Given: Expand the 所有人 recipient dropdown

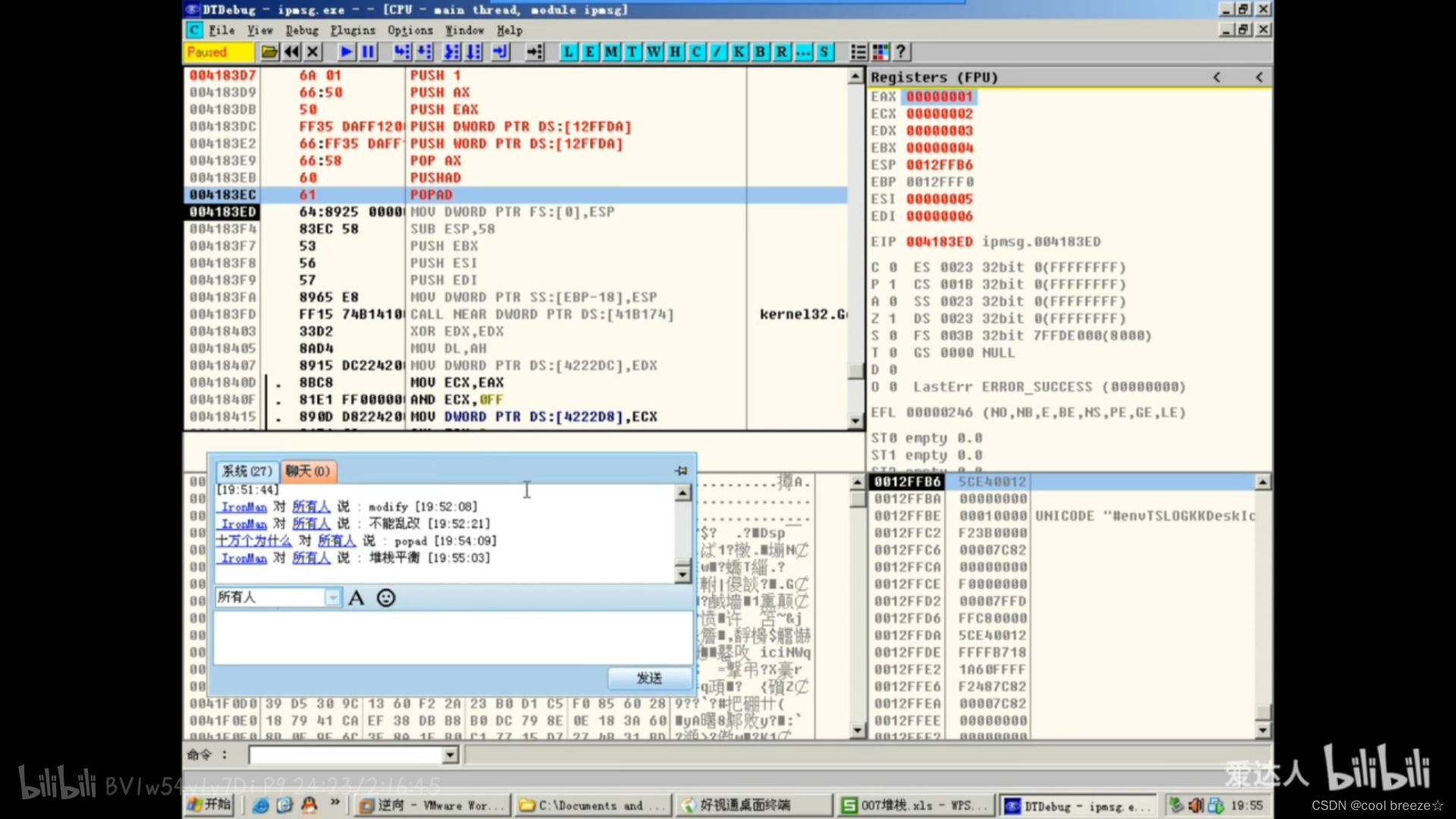Looking at the screenshot, I should [332, 598].
